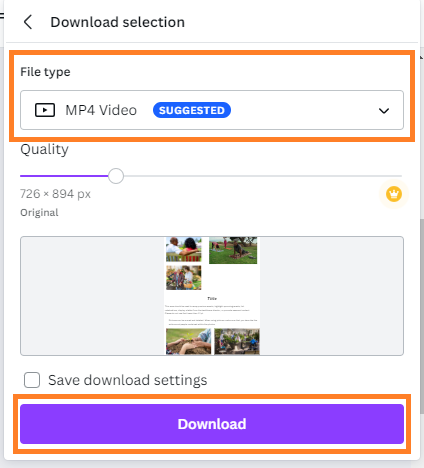The height and width of the screenshot is (468, 424).
Task: Click the Quality section label
Action: tap(44, 149)
